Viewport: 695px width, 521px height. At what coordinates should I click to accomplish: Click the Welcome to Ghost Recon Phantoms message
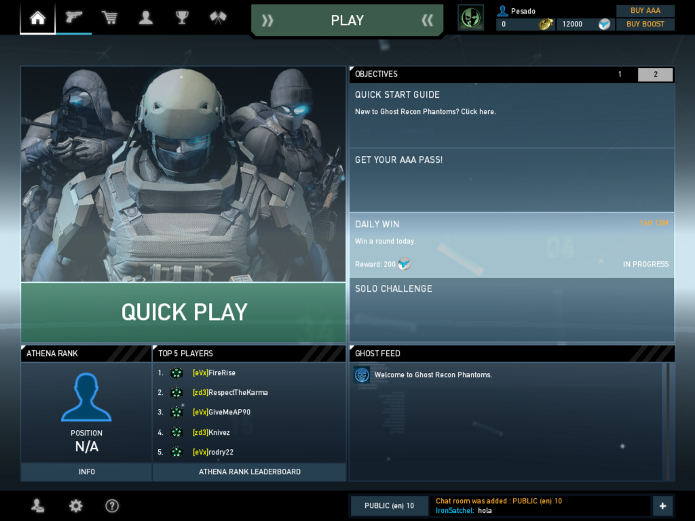433,375
